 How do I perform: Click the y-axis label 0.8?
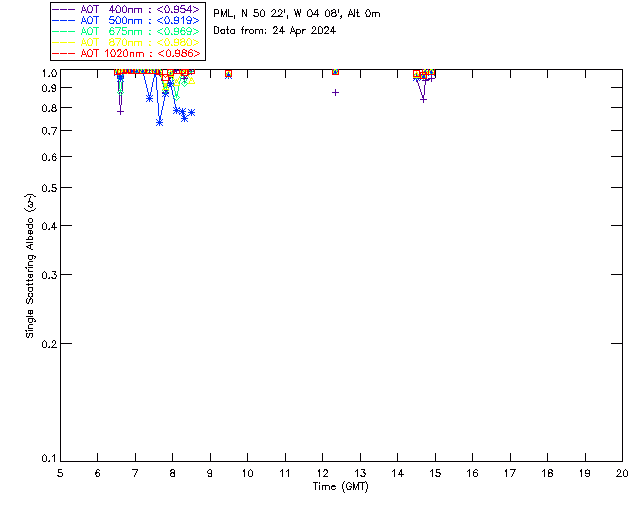(49, 109)
